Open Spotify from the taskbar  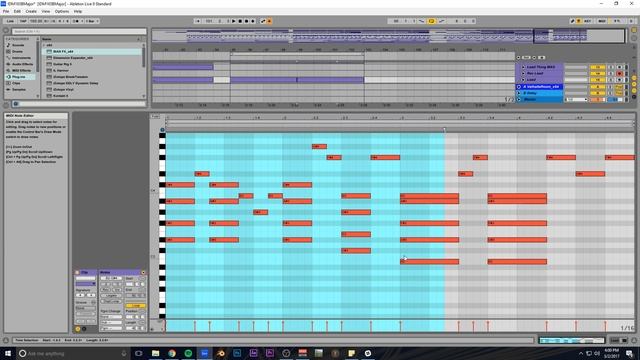click(188, 353)
